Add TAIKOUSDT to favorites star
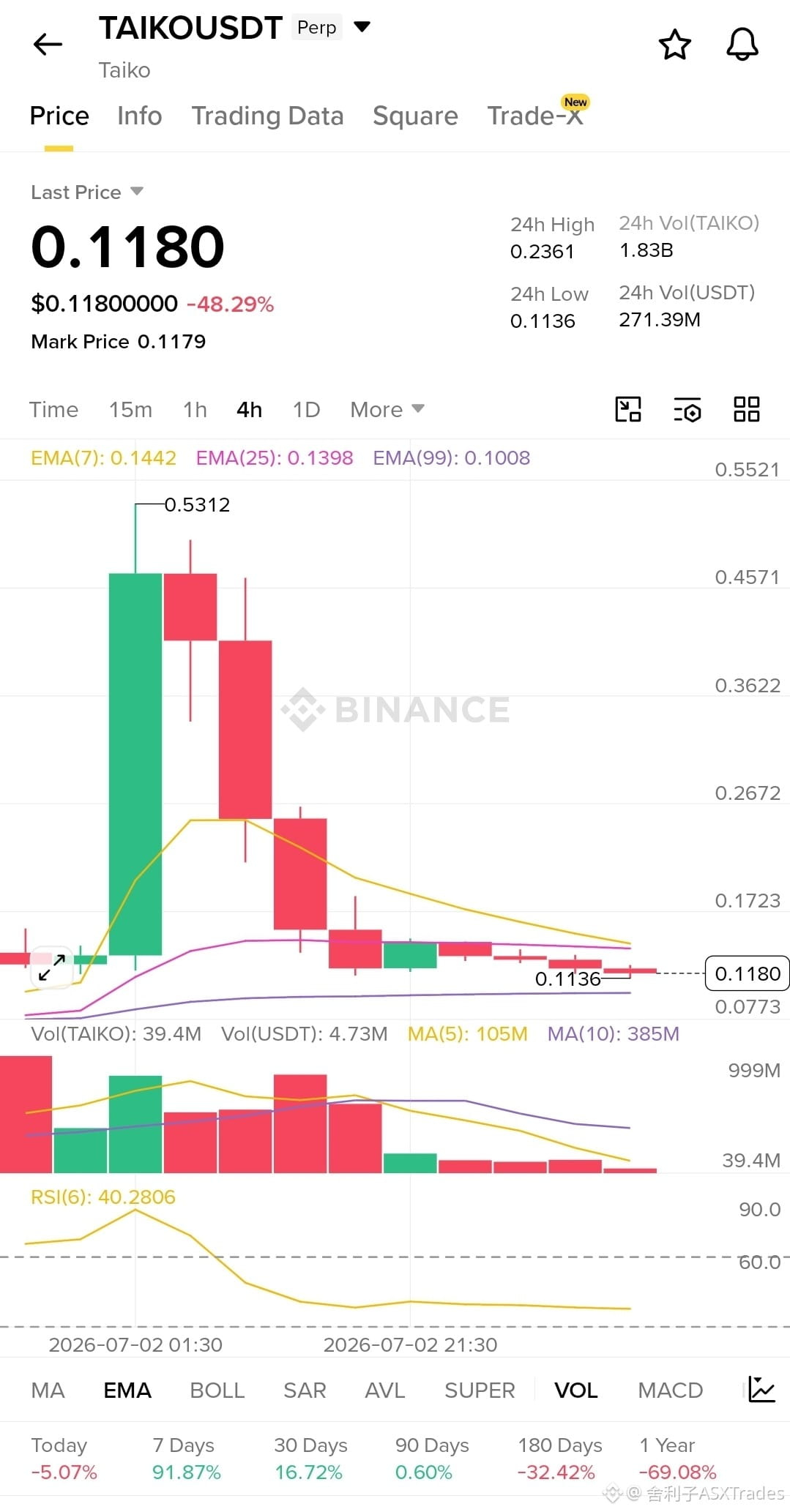The image size is (790, 1512). 674,45
